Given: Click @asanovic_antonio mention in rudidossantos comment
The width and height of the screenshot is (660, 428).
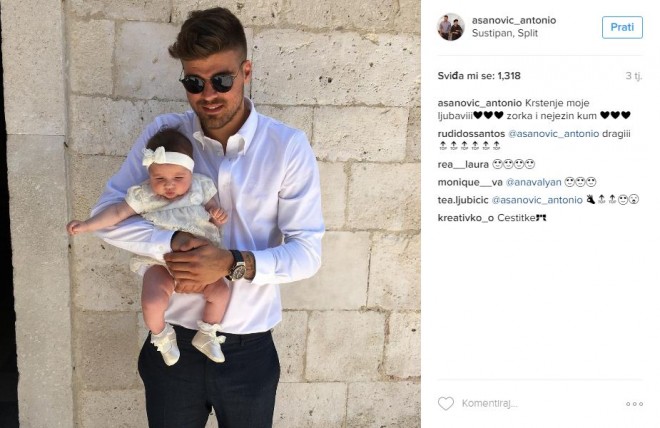Looking at the screenshot, I should pos(554,134).
